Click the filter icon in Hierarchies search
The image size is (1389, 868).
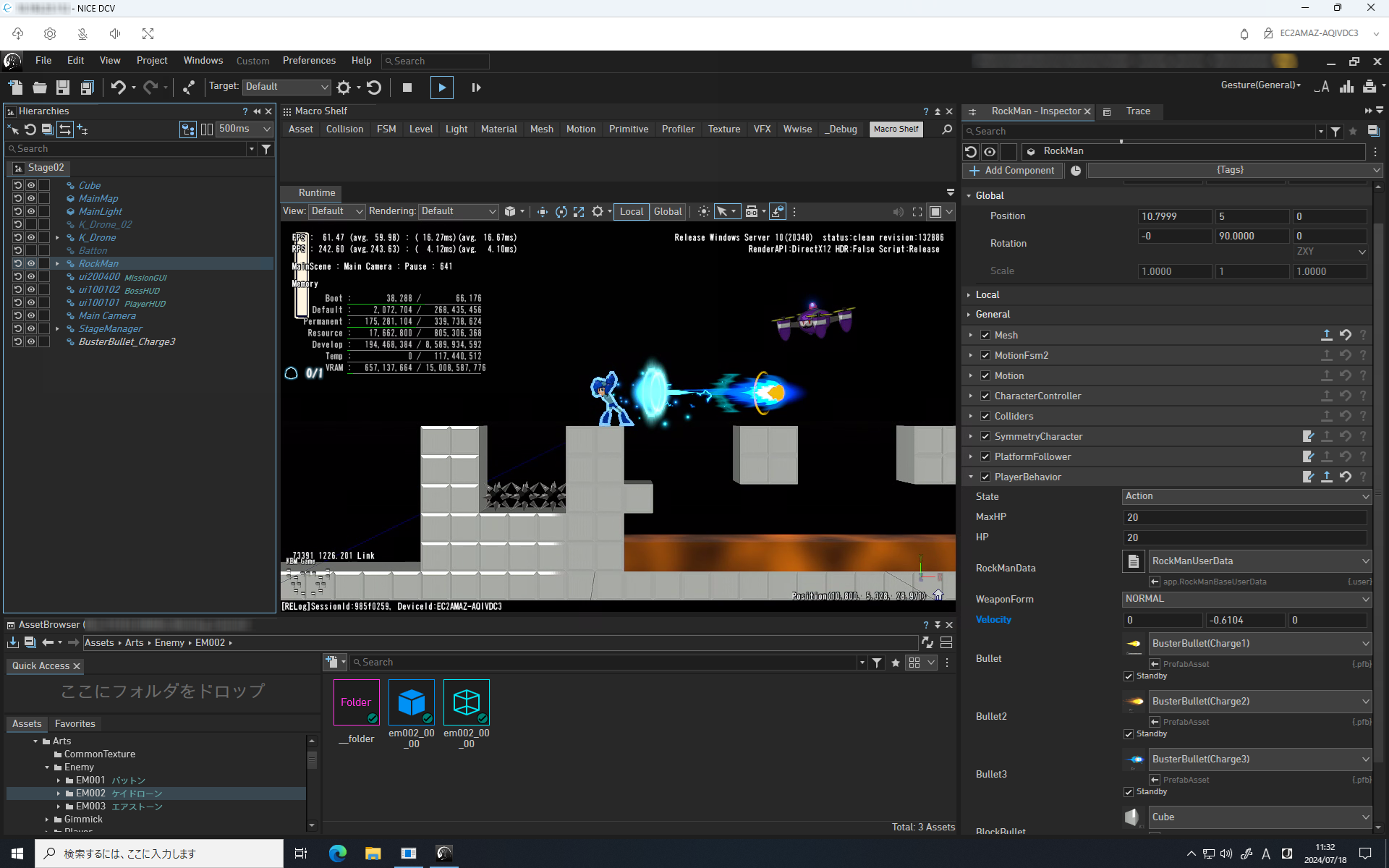pos(266,149)
